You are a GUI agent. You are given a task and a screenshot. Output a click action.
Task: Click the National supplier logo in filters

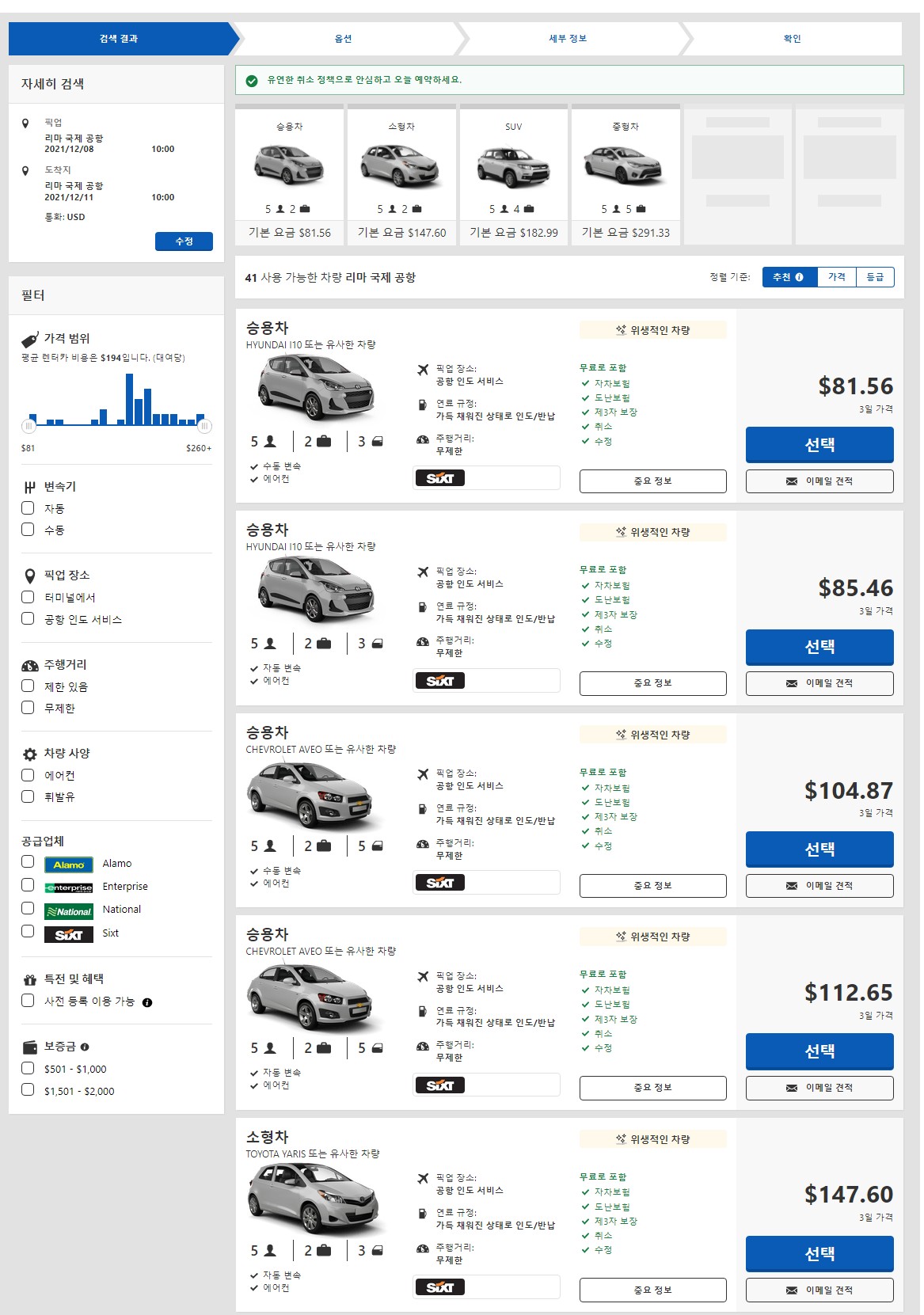click(x=69, y=911)
